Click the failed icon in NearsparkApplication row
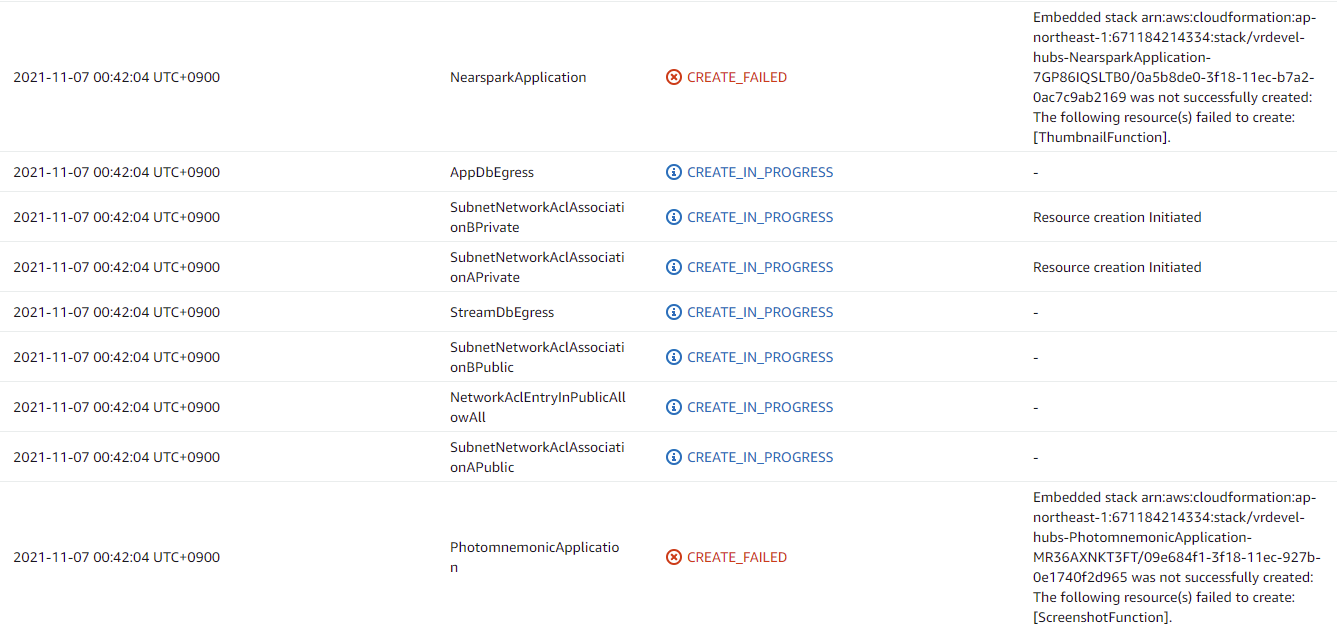The width and height of the screenshot is (1337, 629). click(674, 77)
